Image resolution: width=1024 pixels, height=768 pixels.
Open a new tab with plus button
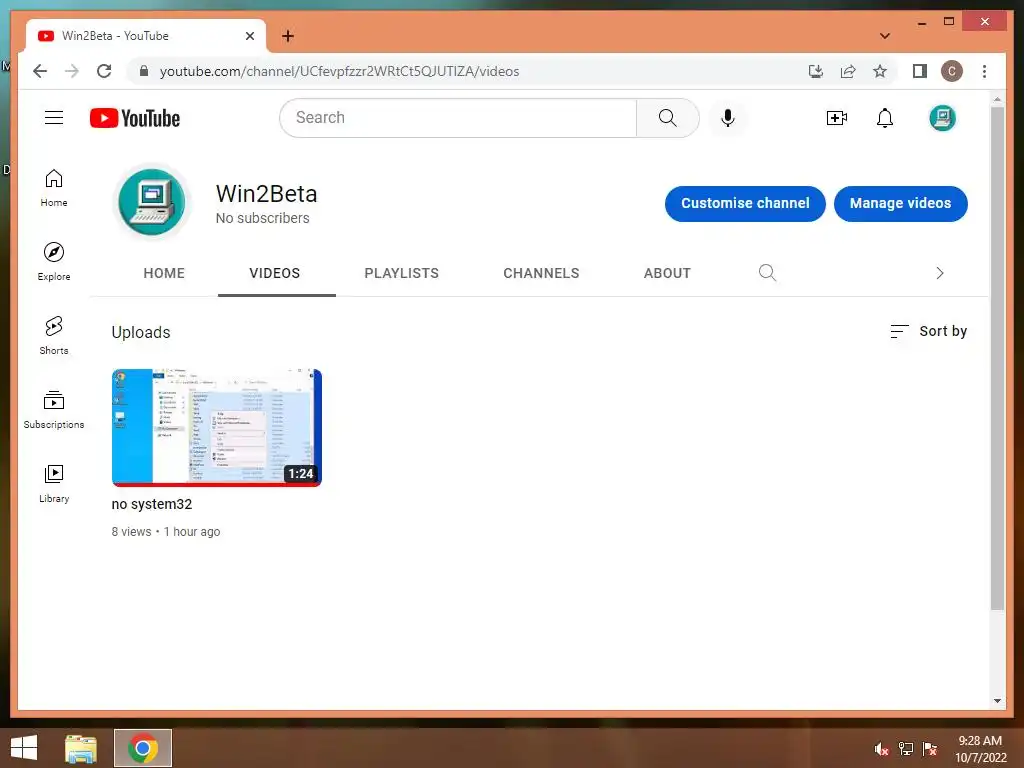coord(288,36)
